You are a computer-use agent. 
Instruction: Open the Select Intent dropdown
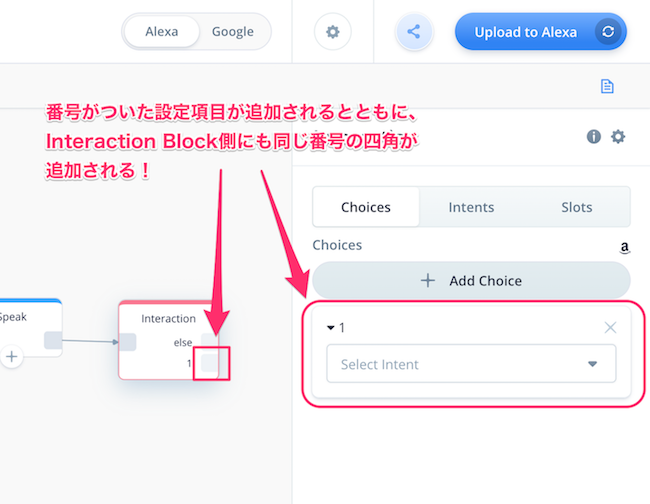471,364
